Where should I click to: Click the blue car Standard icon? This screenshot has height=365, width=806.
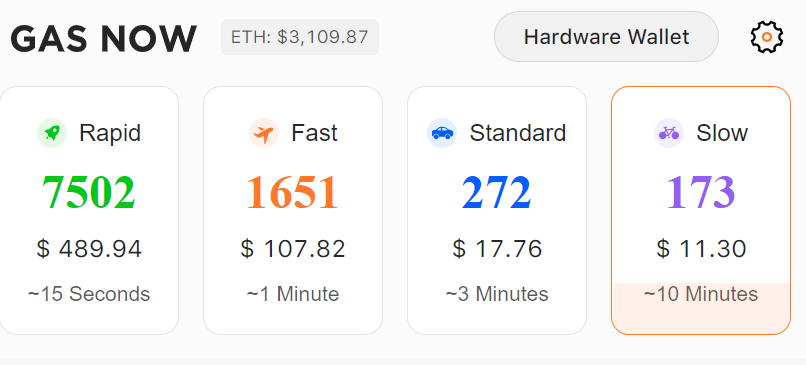point(442,133)
